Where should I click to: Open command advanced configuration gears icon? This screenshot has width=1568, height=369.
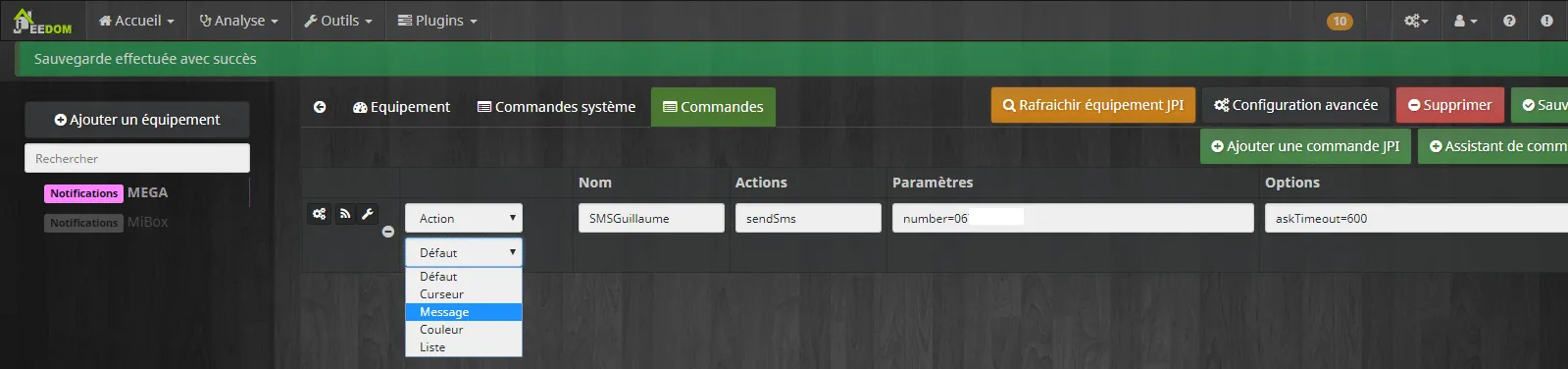click(320, 213)
